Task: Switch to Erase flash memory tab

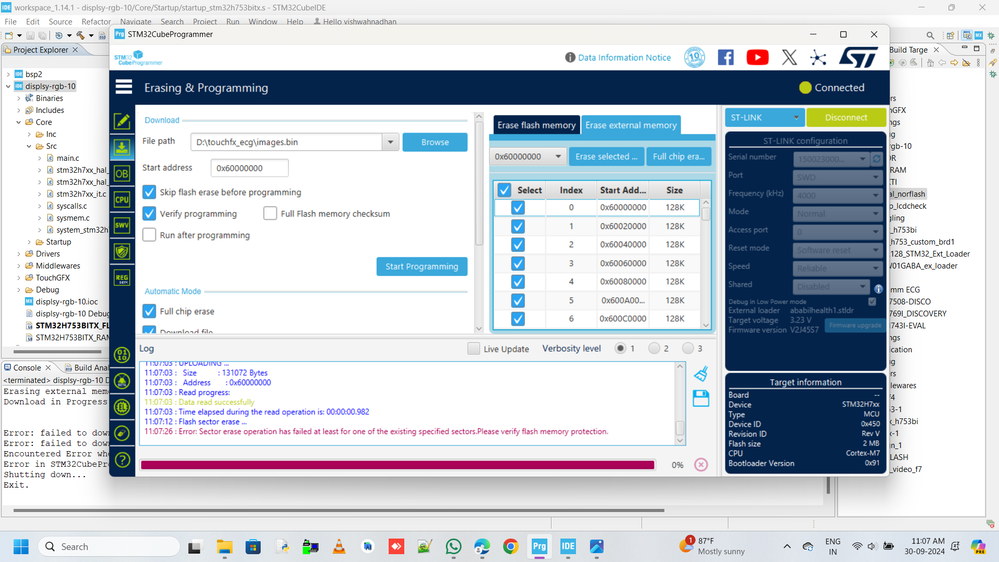Action: point(536,125)
